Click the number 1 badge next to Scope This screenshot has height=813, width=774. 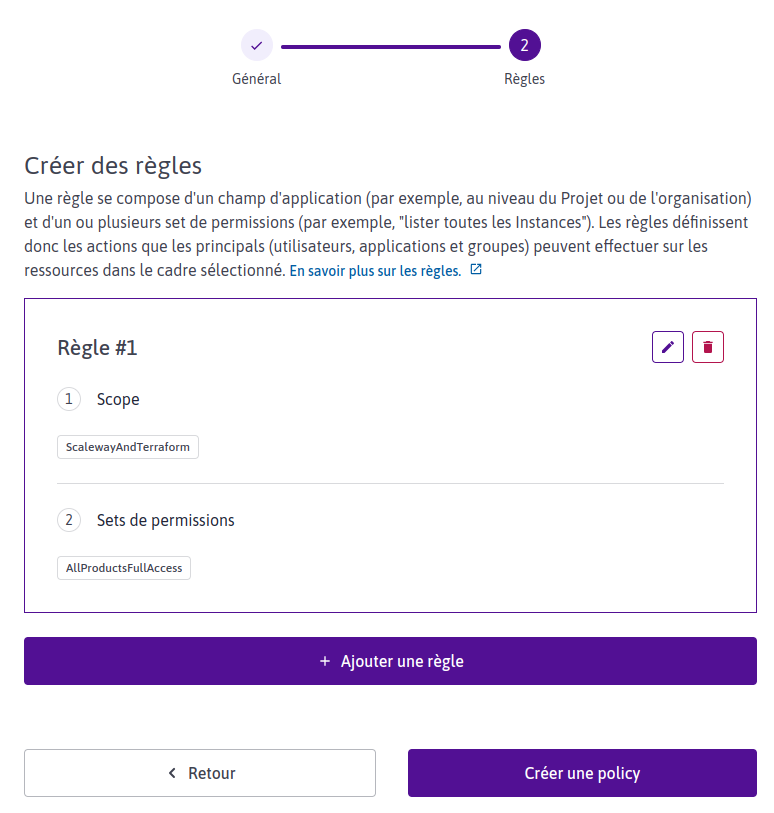point(69,399)
